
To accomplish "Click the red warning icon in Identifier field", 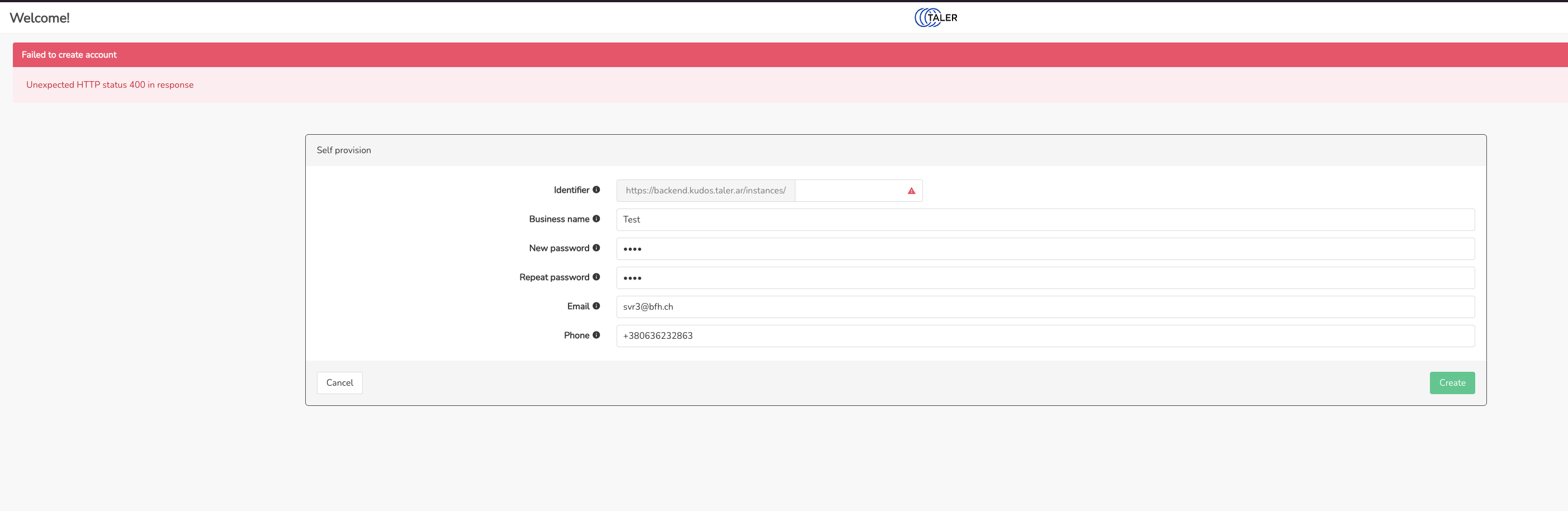I will 911,191.
